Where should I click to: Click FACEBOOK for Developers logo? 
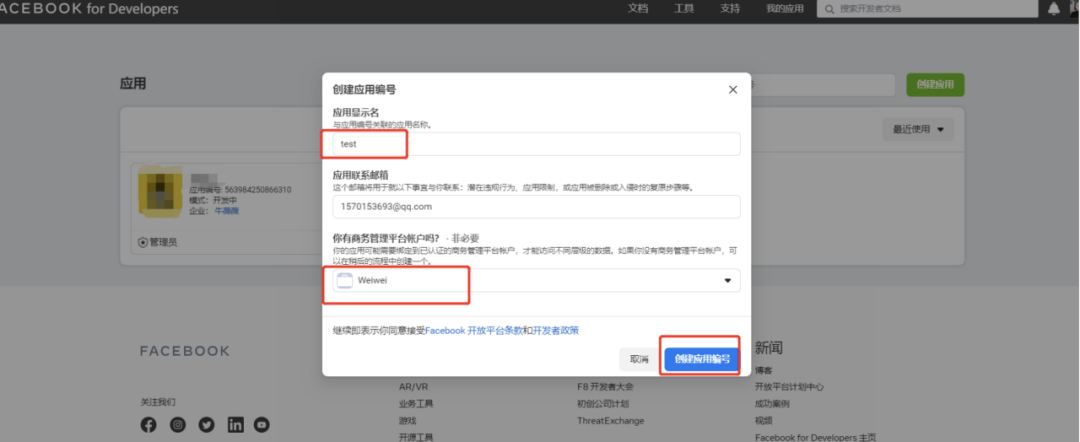point(90,9)
